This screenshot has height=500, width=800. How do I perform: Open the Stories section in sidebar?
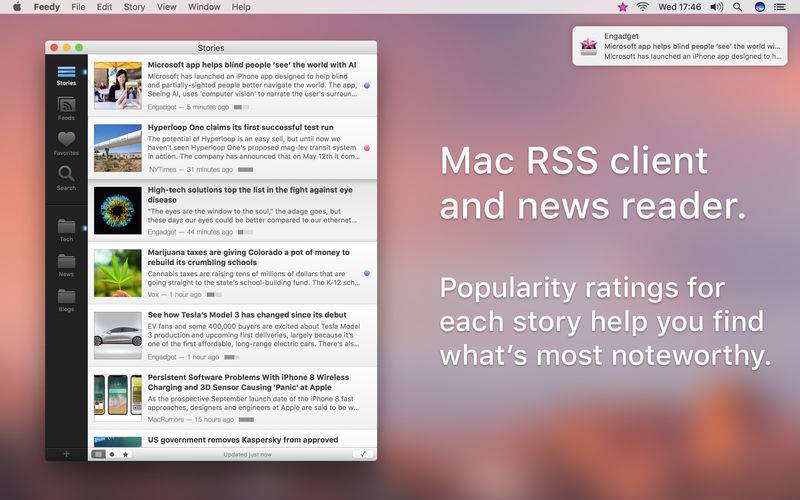(x=66, y=76)
